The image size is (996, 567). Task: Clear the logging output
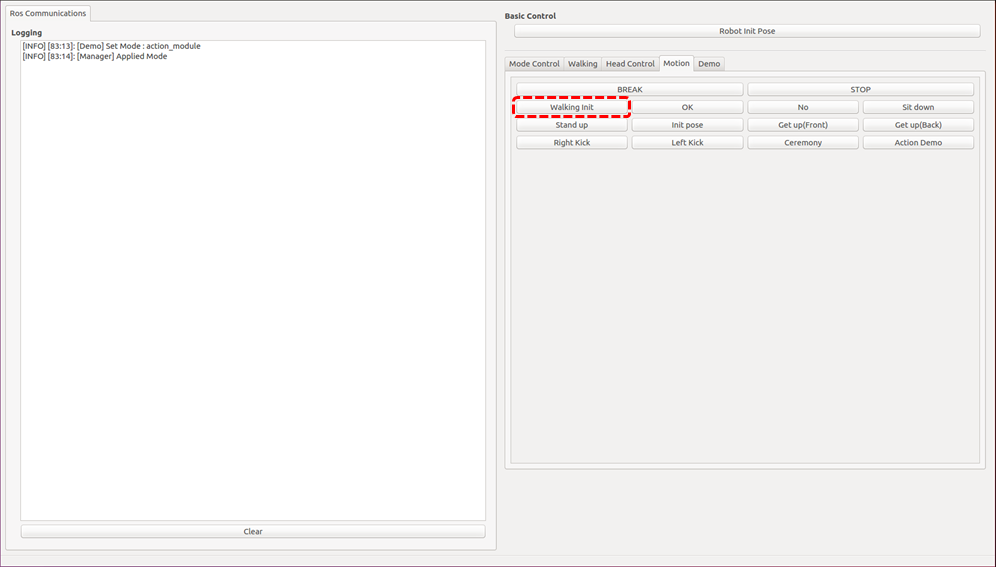pyautogui.click(x=253, y=531)
